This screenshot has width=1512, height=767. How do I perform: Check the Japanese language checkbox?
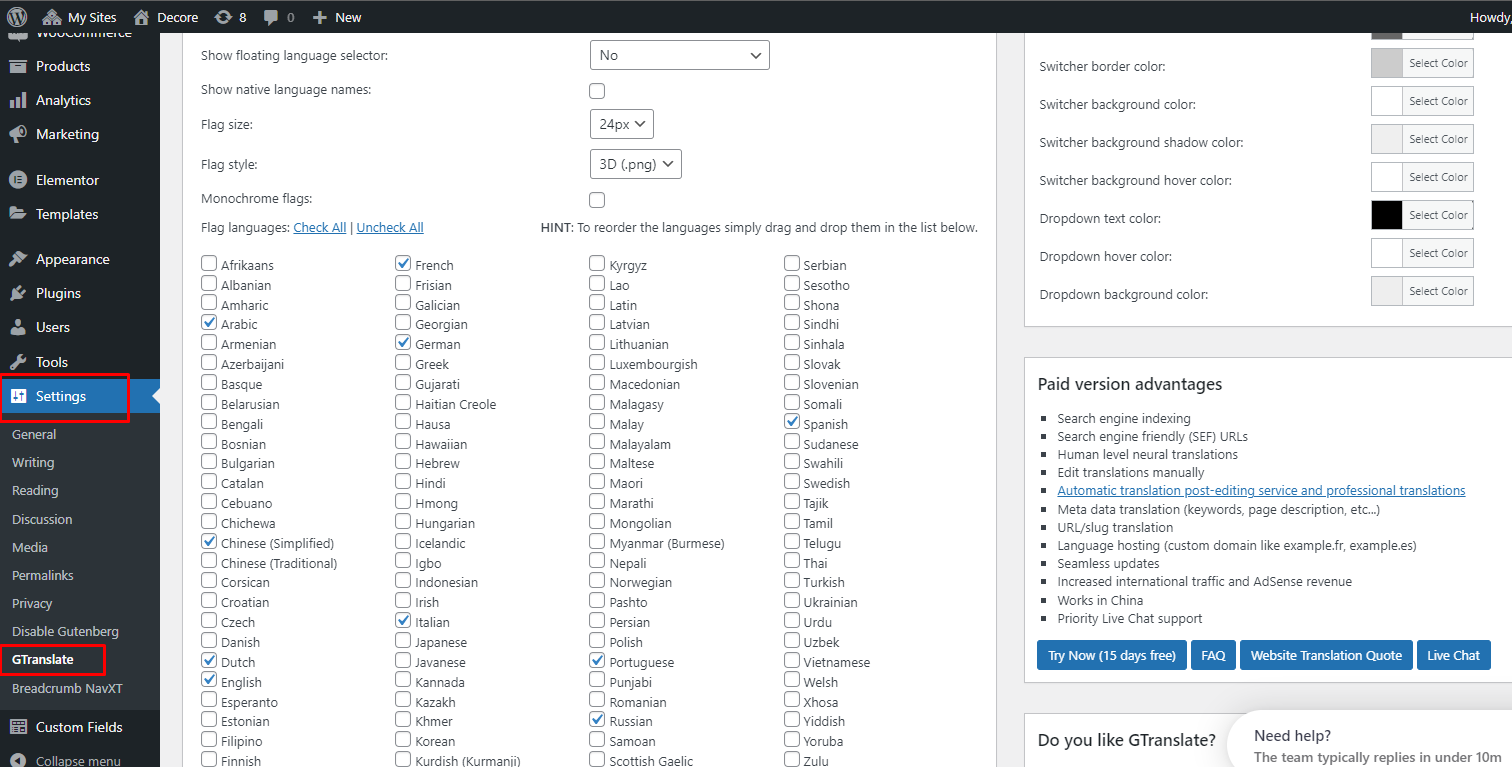(x=403, y=641)
